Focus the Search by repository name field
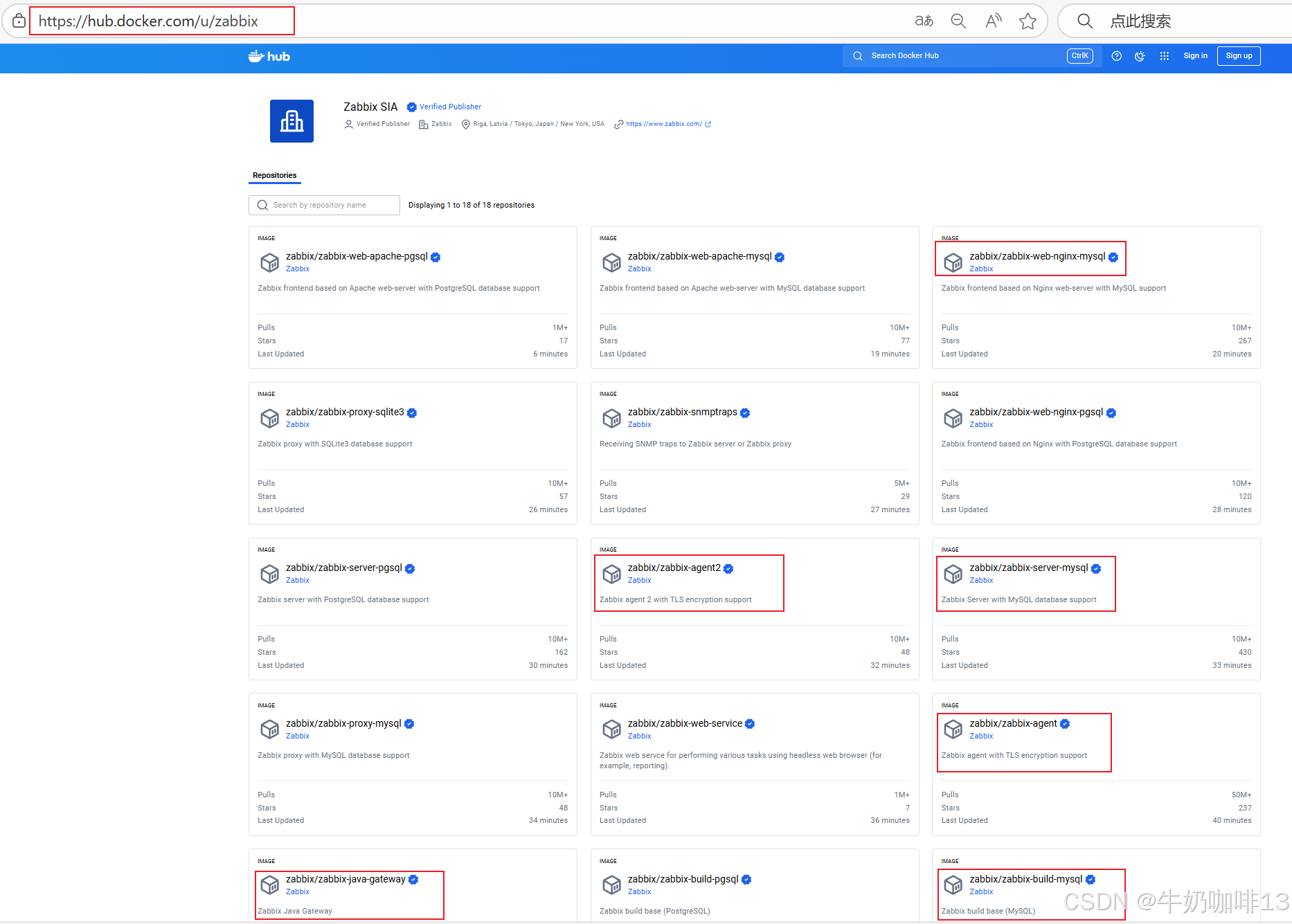This screenshot has height=924, width=1292. click(x=324, y=205)
